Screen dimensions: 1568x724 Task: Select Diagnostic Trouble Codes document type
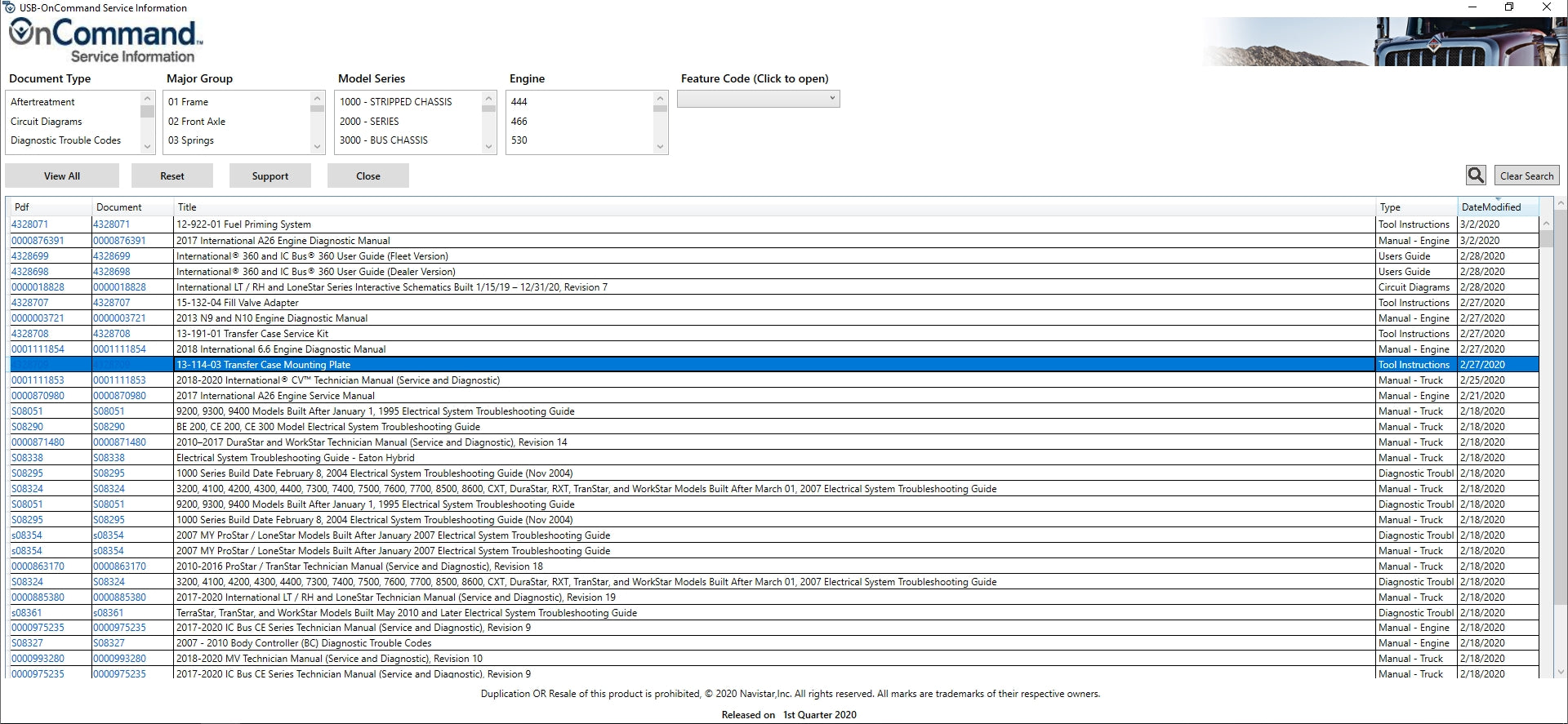tap(65, 140)
